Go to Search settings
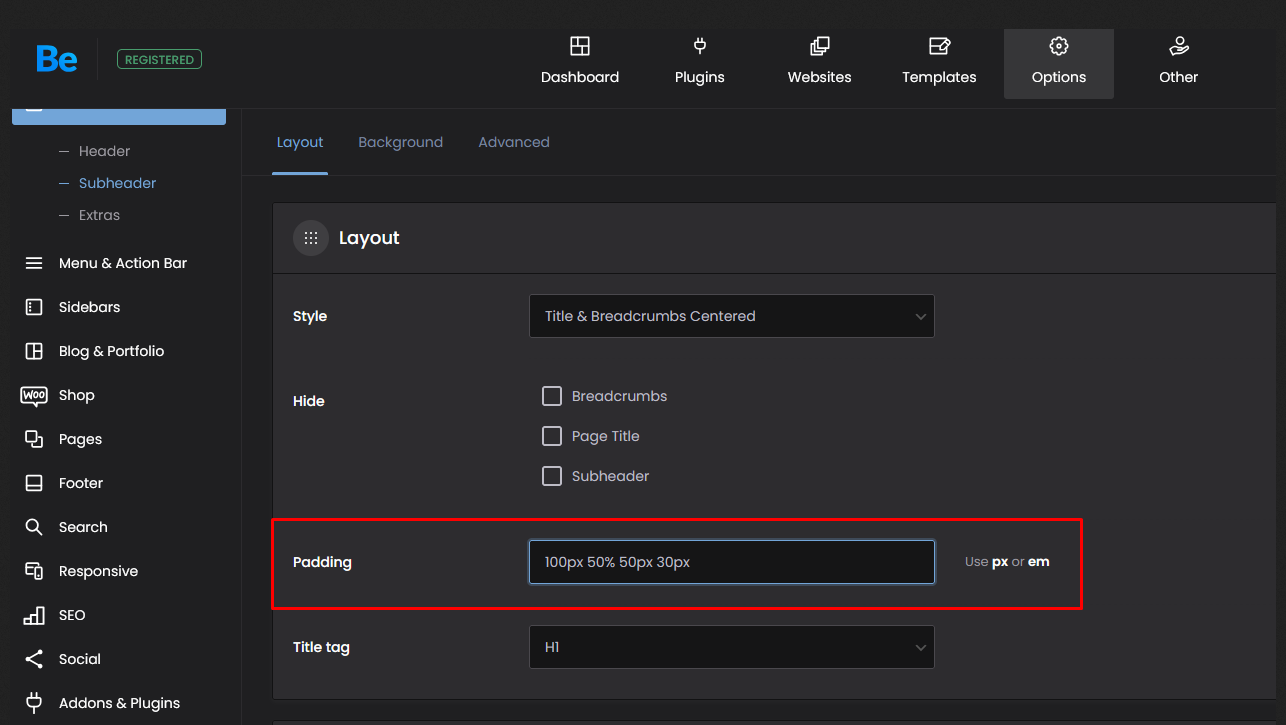Viewport: 1286px width, 725px height. click(x=83, y=527)
